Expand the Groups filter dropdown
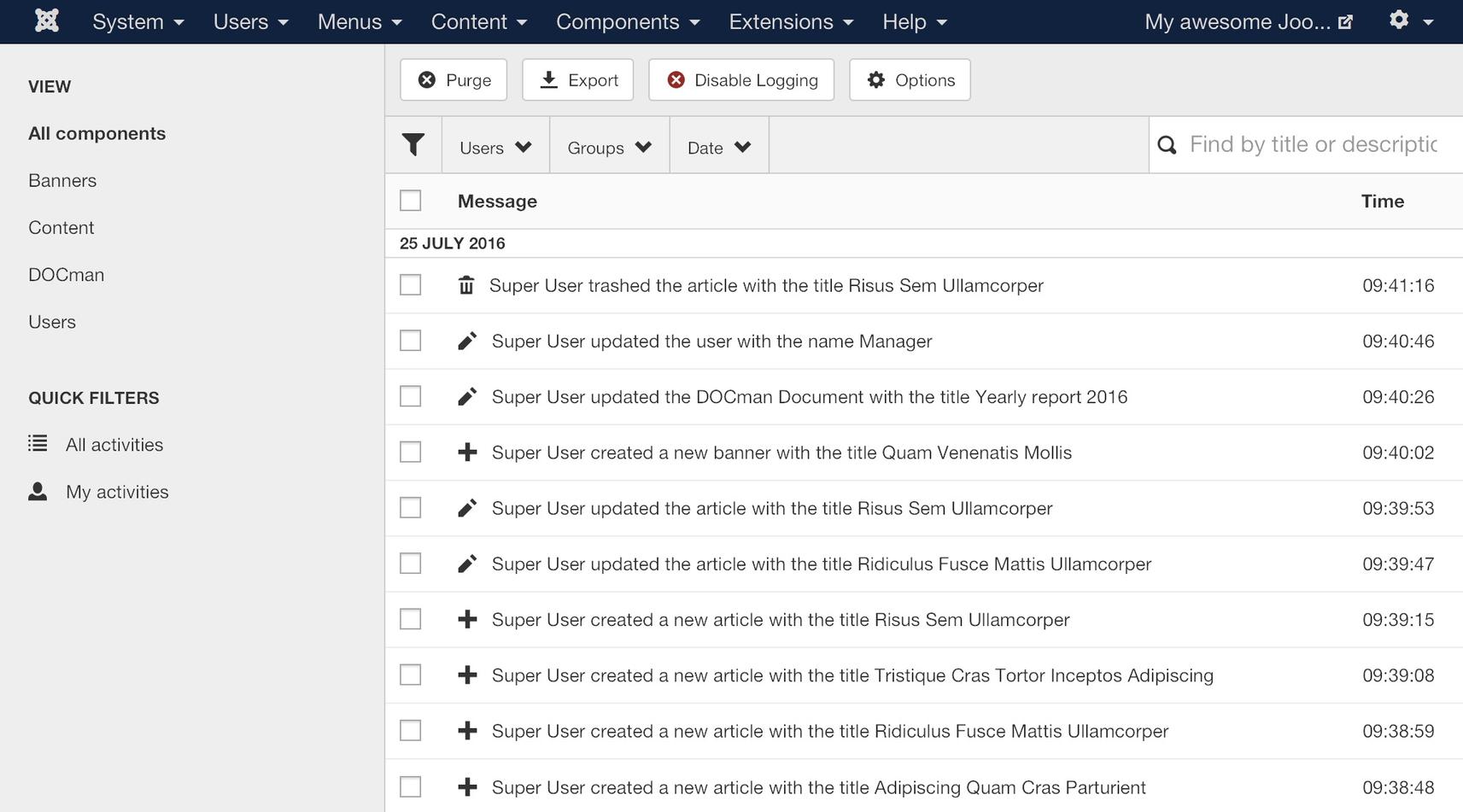Image resolution: width=1463 pixels, height=812 pixels. (609, 147)
